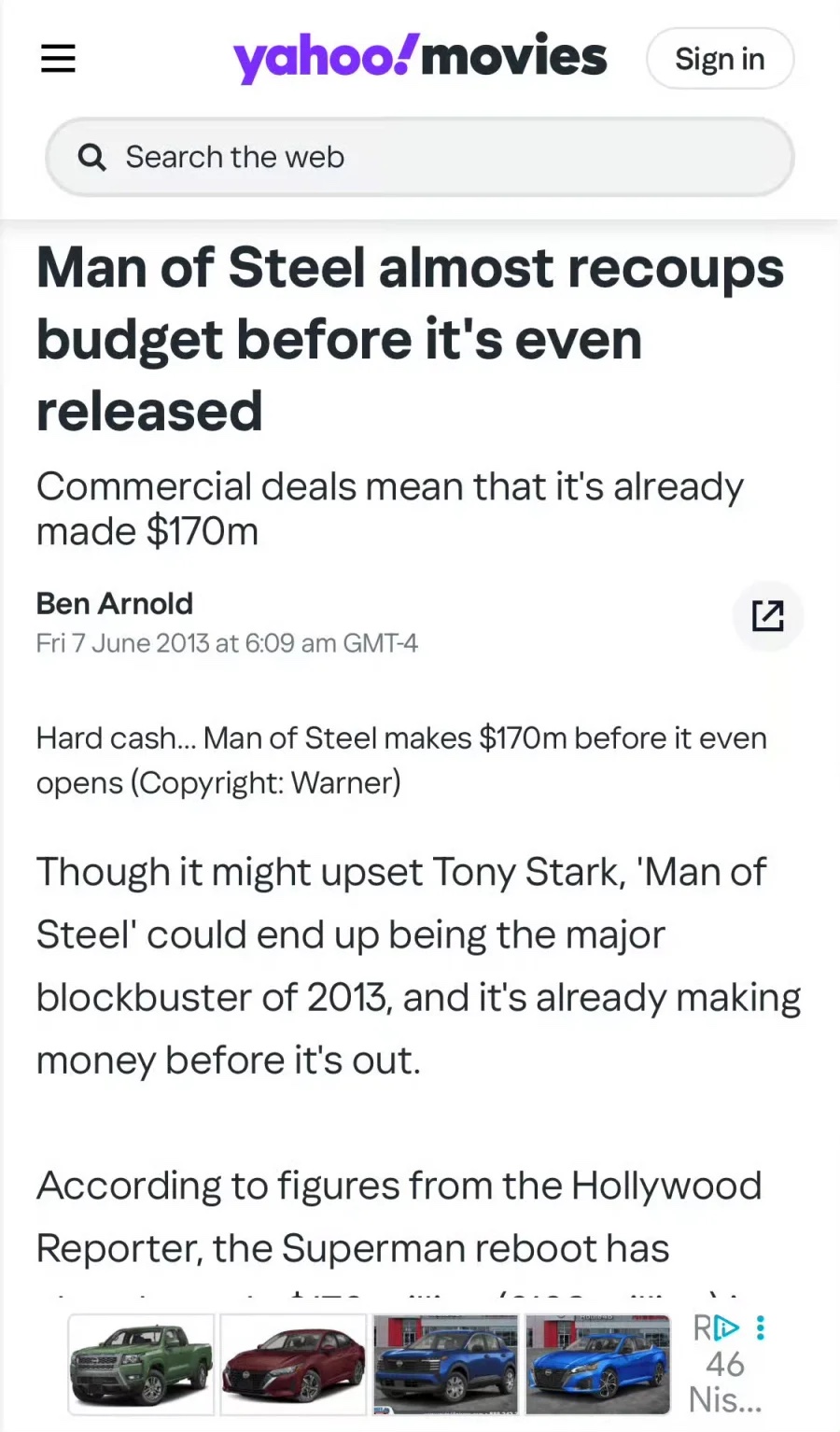
Task: Click the Hard cash image caption
Action: 401,760
